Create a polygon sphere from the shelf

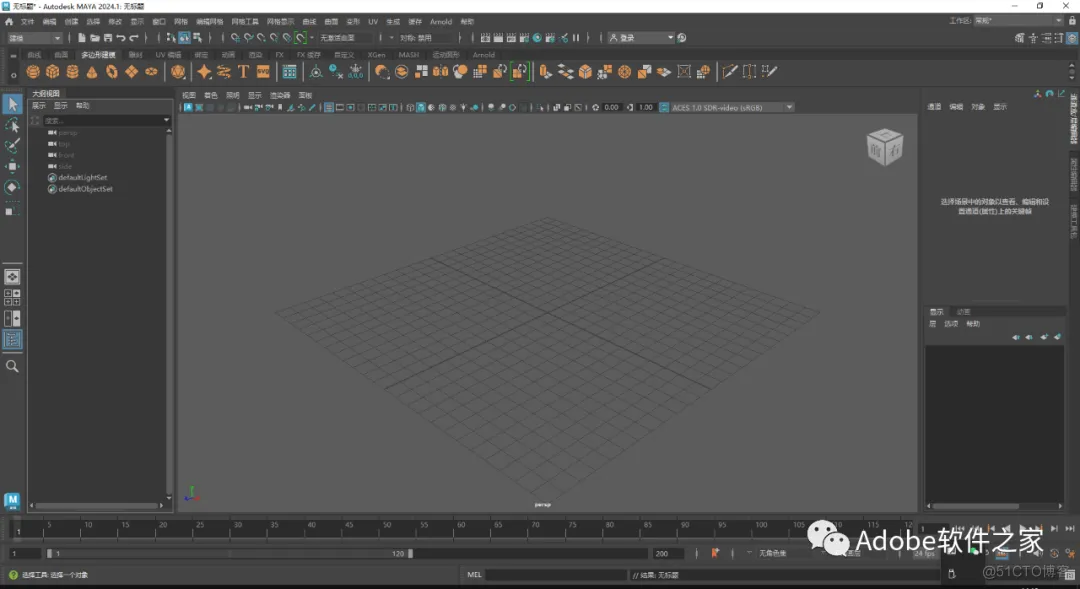point(32,72)
